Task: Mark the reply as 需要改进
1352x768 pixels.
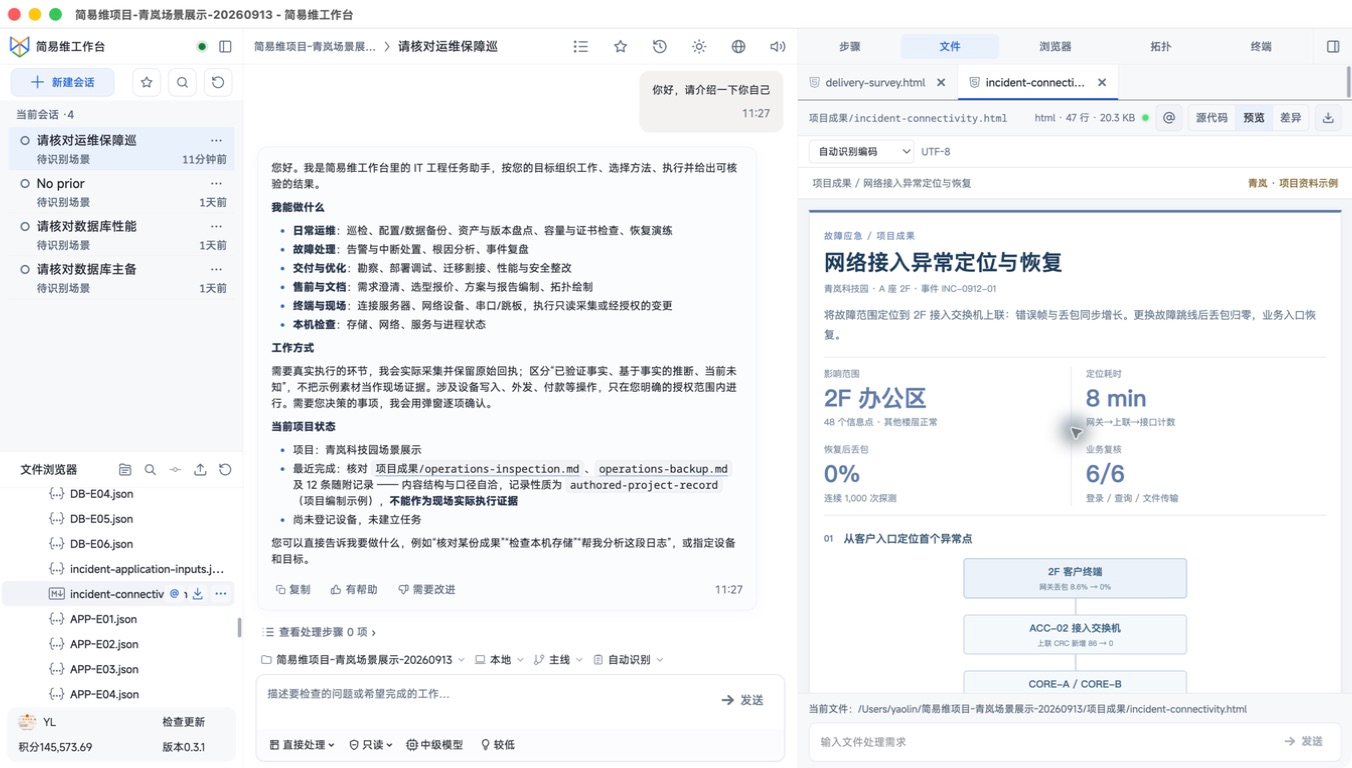Action: (427, 590)
